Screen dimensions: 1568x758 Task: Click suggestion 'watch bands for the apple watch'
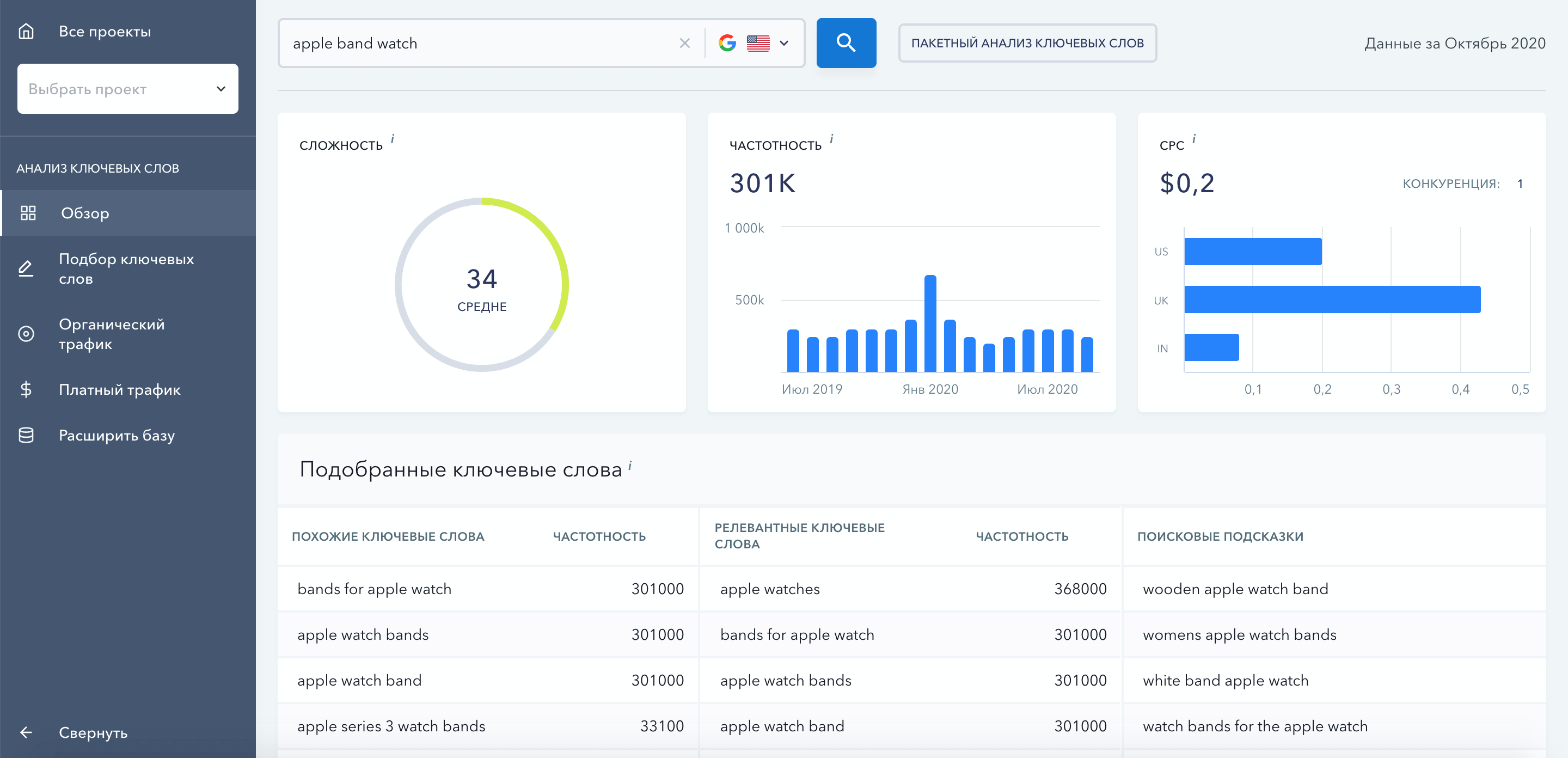(1255, 726)
